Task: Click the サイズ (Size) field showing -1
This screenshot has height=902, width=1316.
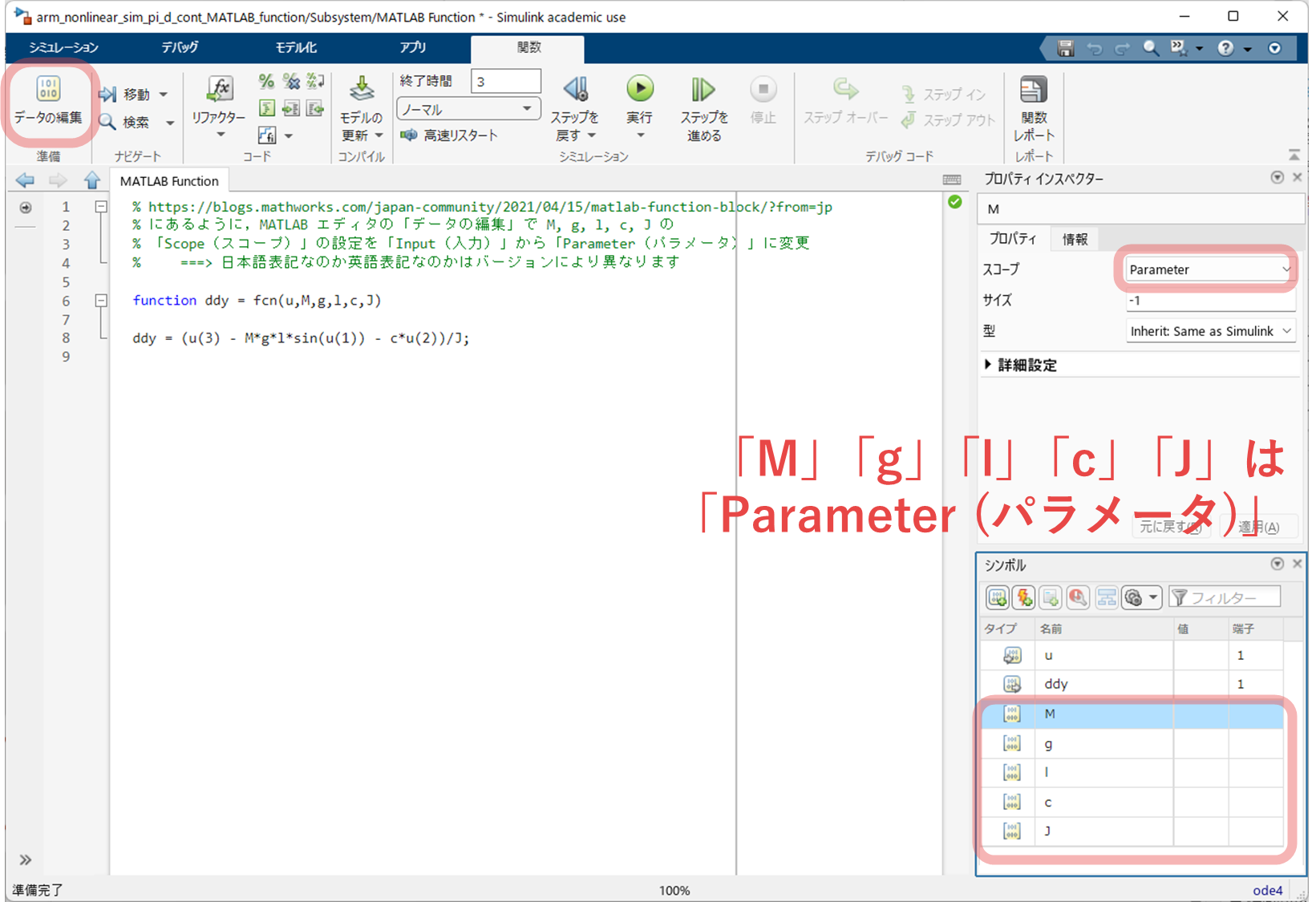Action: pyautogui.click(x=1211, y=301)
